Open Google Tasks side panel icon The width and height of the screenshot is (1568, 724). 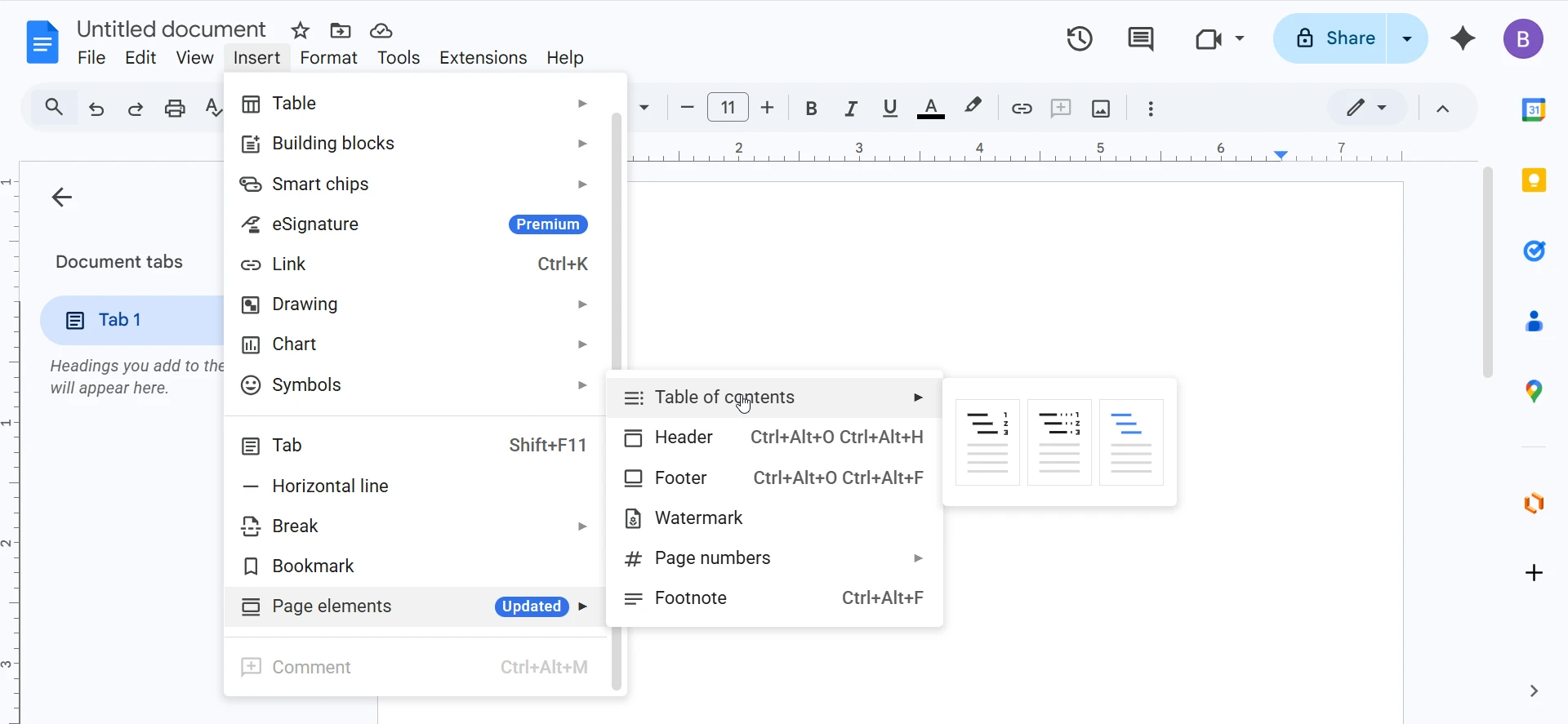click(x=1534, y=251)
